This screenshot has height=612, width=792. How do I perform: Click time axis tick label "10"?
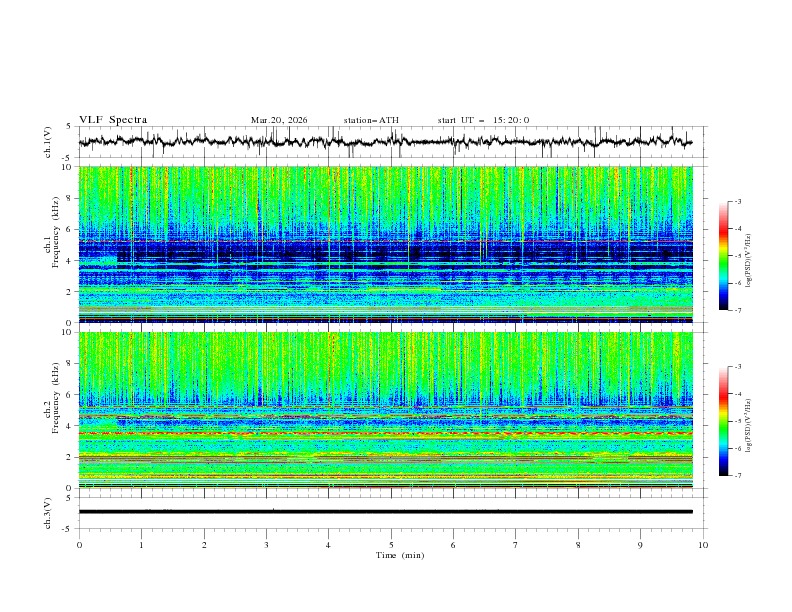coord(703,545)
